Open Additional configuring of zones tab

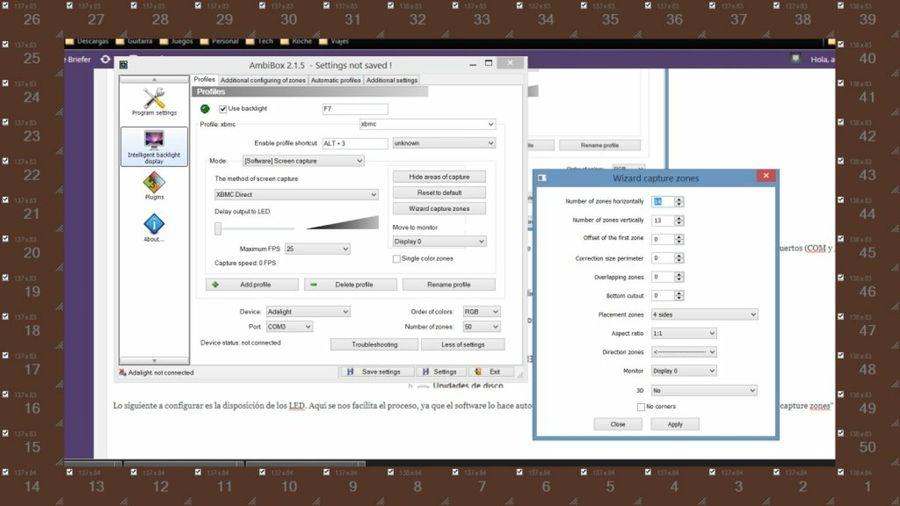tap(263, 80)
